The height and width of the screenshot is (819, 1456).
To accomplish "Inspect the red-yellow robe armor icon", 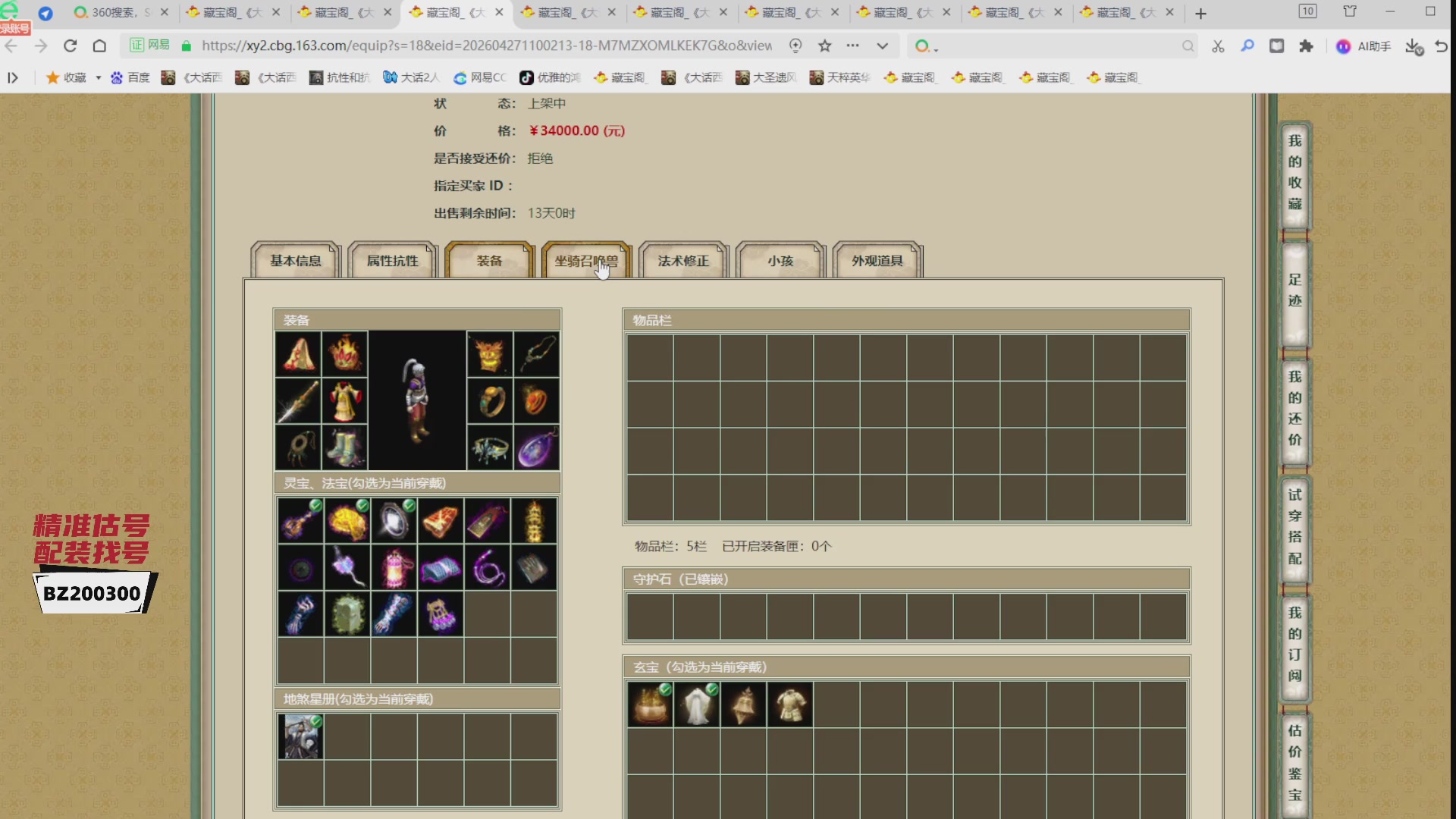I will (345, 400).
